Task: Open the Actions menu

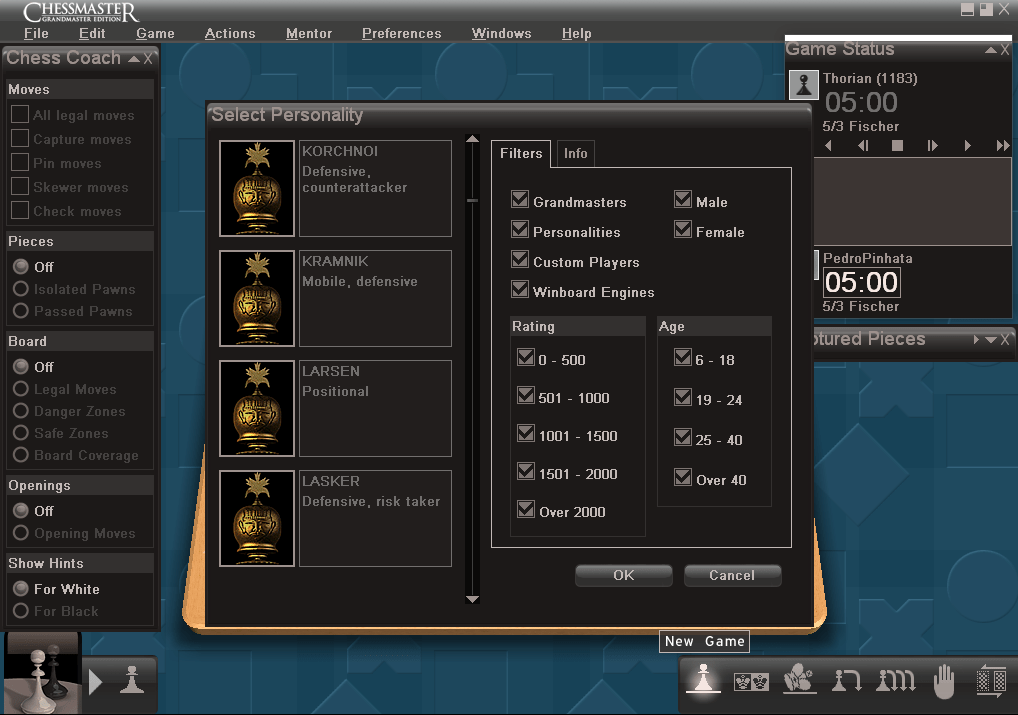Action: tap(230, 34)
